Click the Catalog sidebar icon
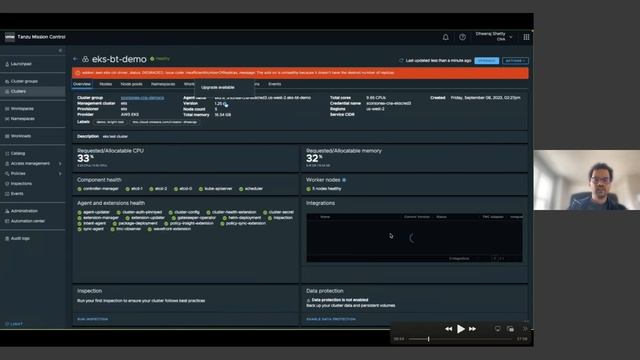Image resolution: width=640 pixels, height=360 pixels. 7,153
